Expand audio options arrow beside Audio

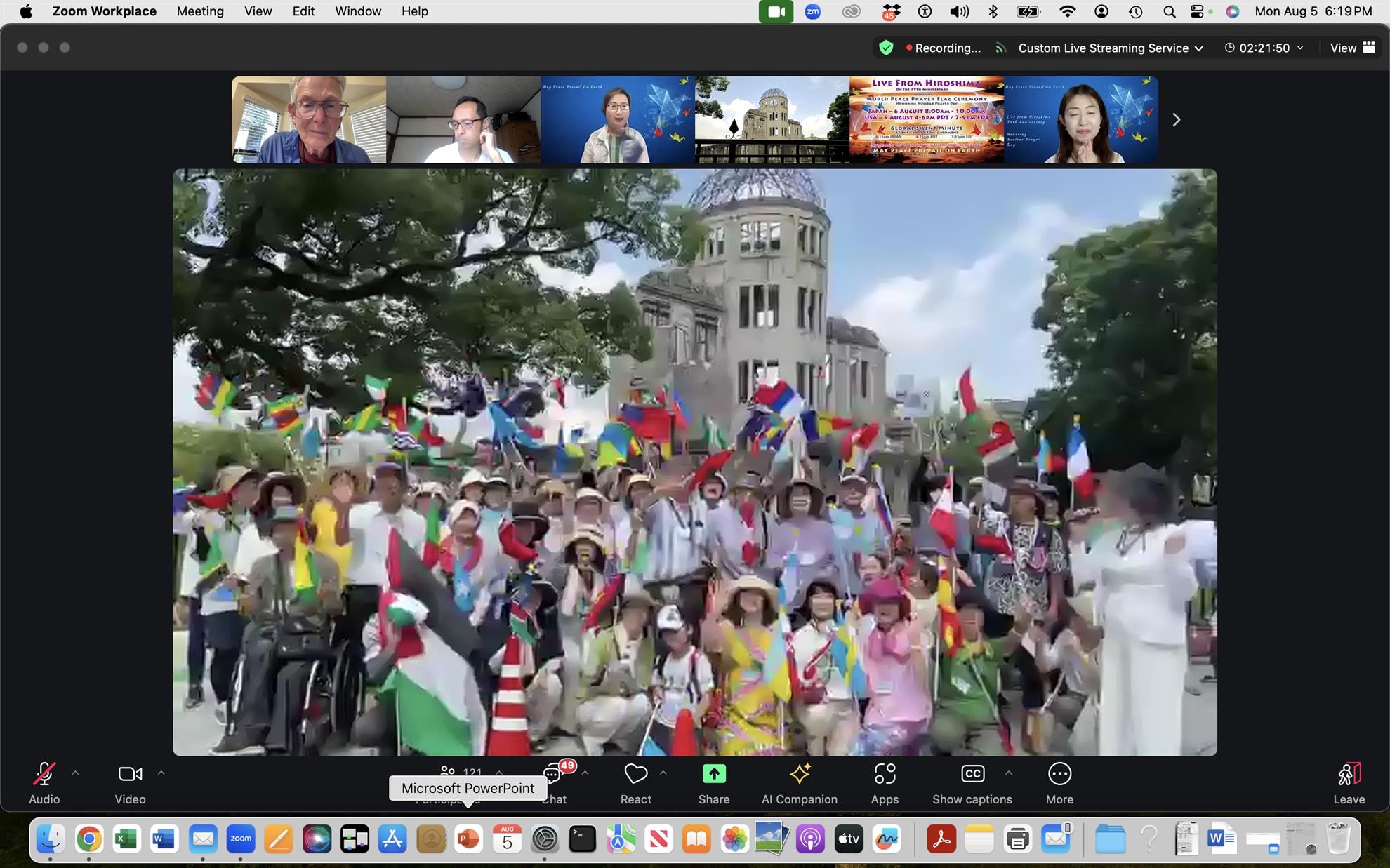click(75, 773)
